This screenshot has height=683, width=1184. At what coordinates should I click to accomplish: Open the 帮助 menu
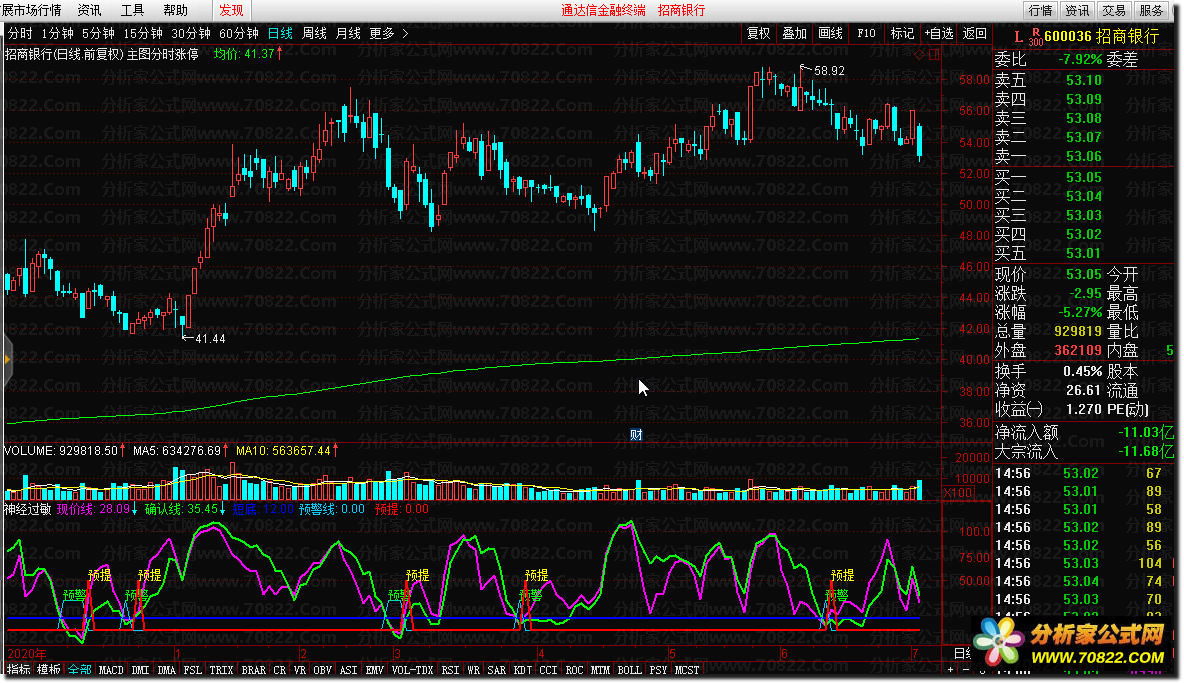pyautogui.click(x=175, y=11)
